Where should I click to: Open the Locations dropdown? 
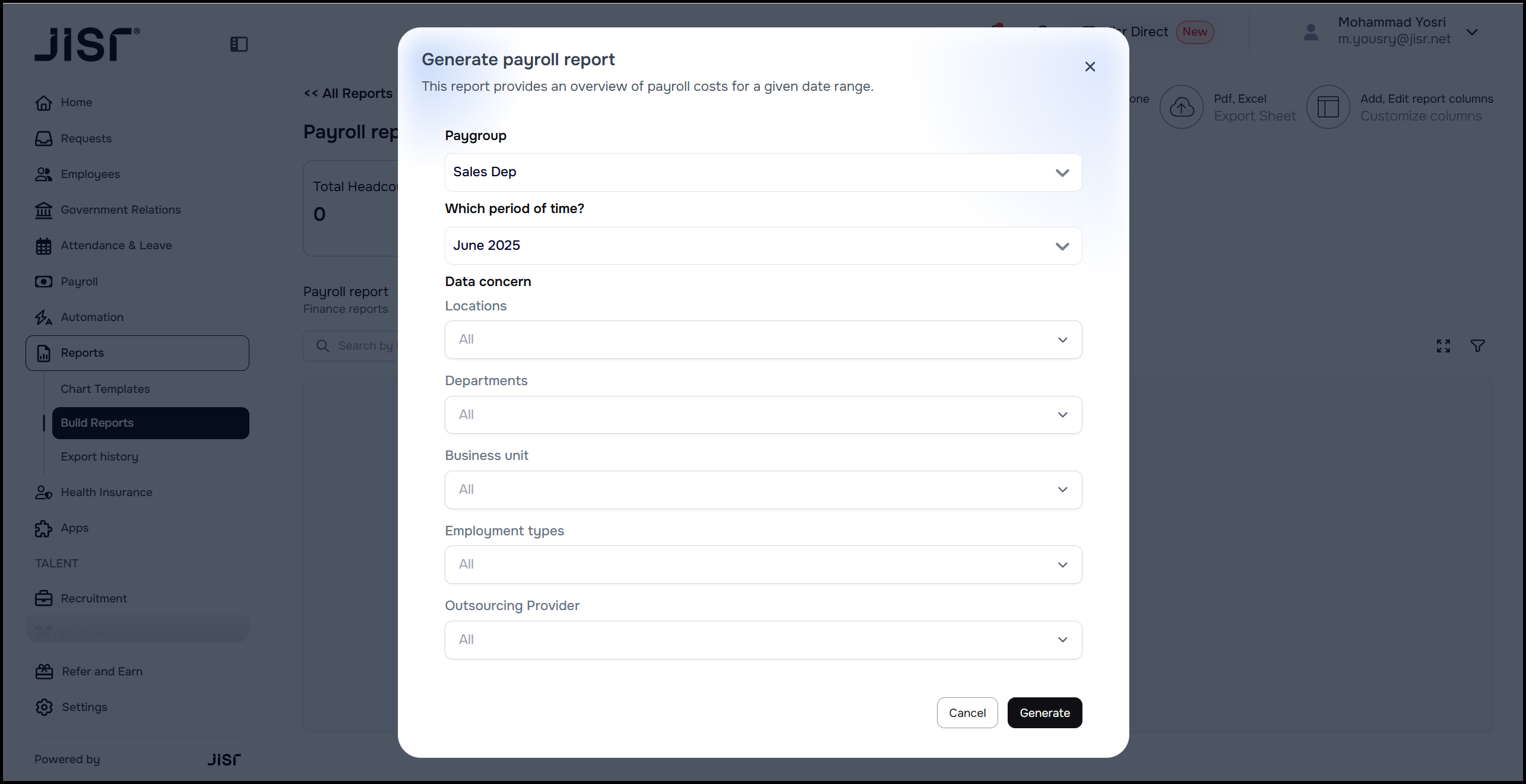tap(763, 339)
